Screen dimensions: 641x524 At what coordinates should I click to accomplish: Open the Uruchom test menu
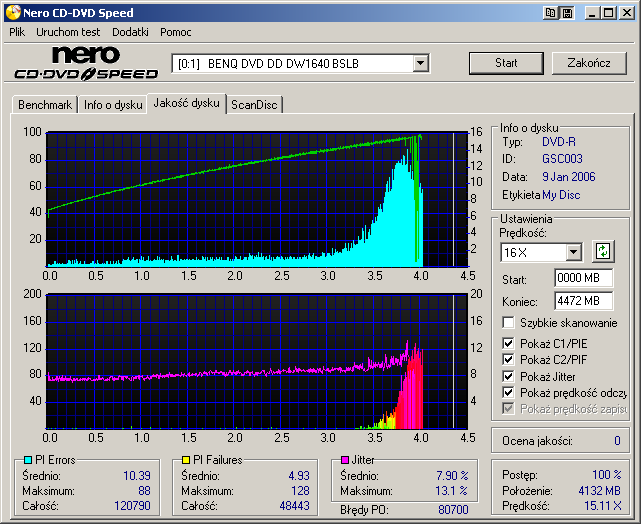click(68, 32)
